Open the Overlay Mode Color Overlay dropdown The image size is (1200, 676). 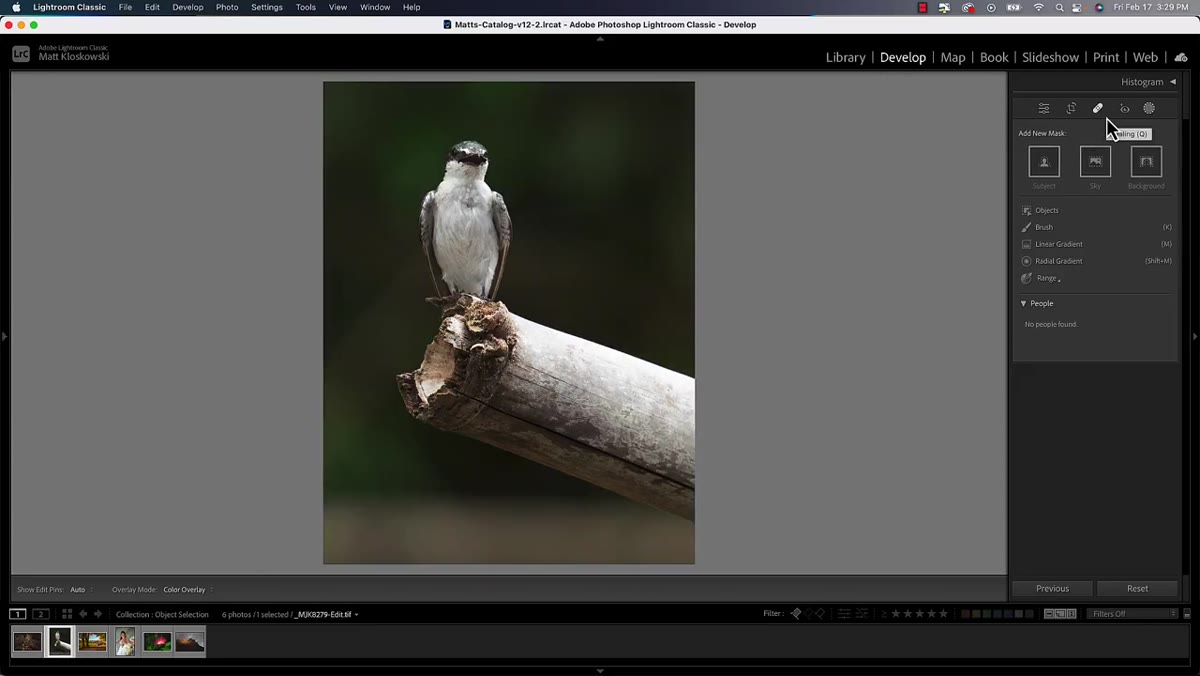[188, 590]
